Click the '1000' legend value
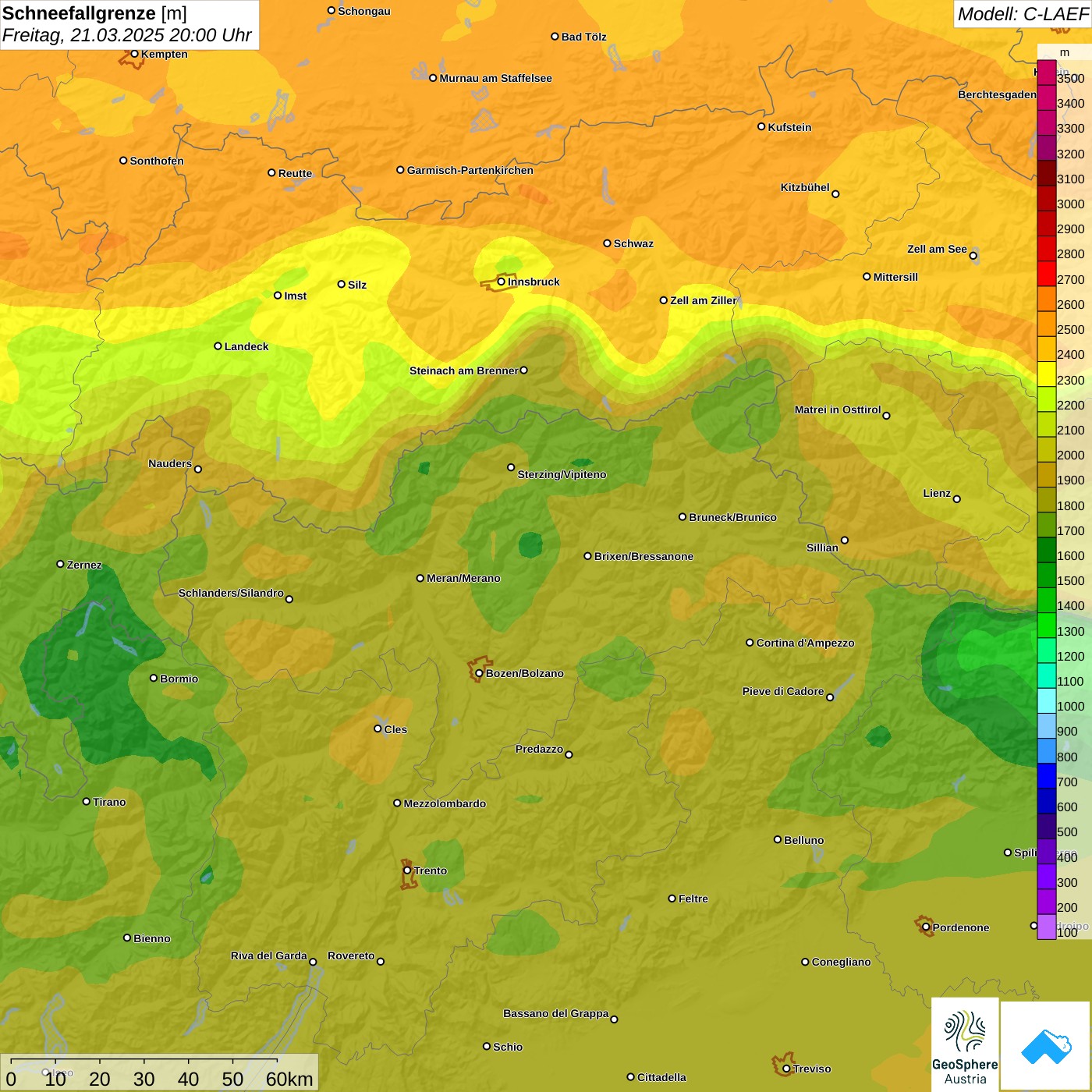1092x1092 pixels. coord(1070,707)
